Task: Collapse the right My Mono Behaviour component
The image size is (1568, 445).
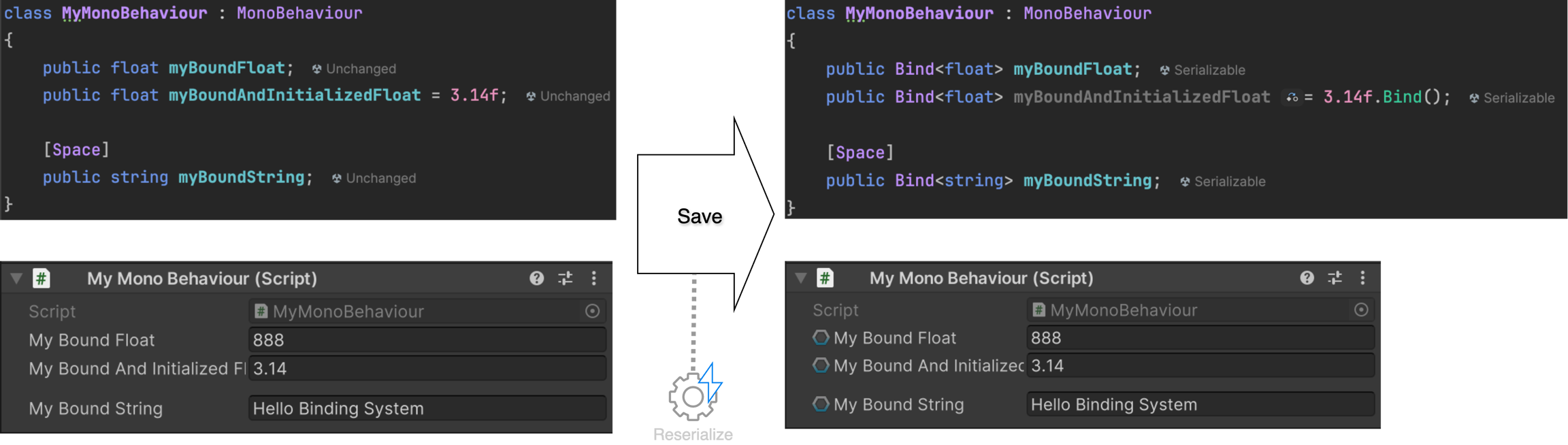Action: [x=801, y=278]
